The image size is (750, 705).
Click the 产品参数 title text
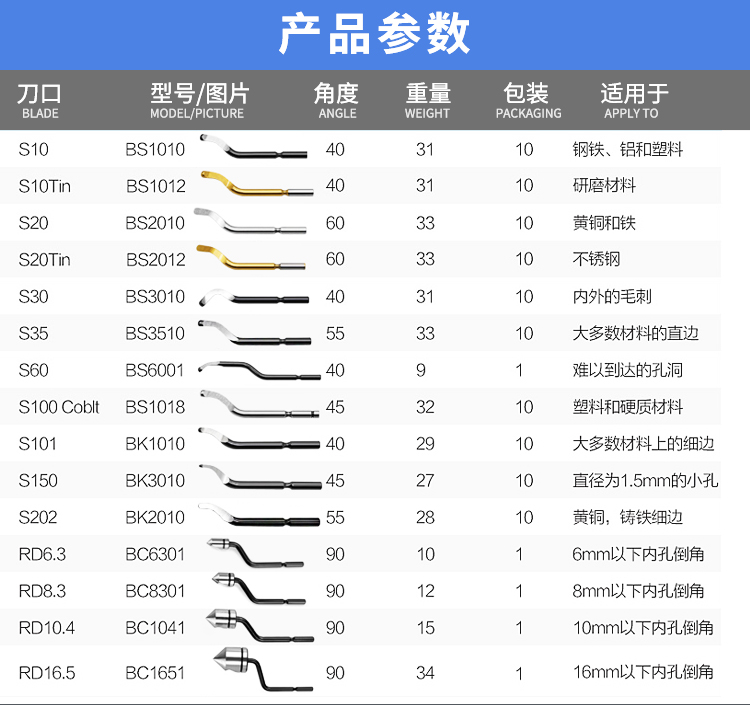point(375,33)
